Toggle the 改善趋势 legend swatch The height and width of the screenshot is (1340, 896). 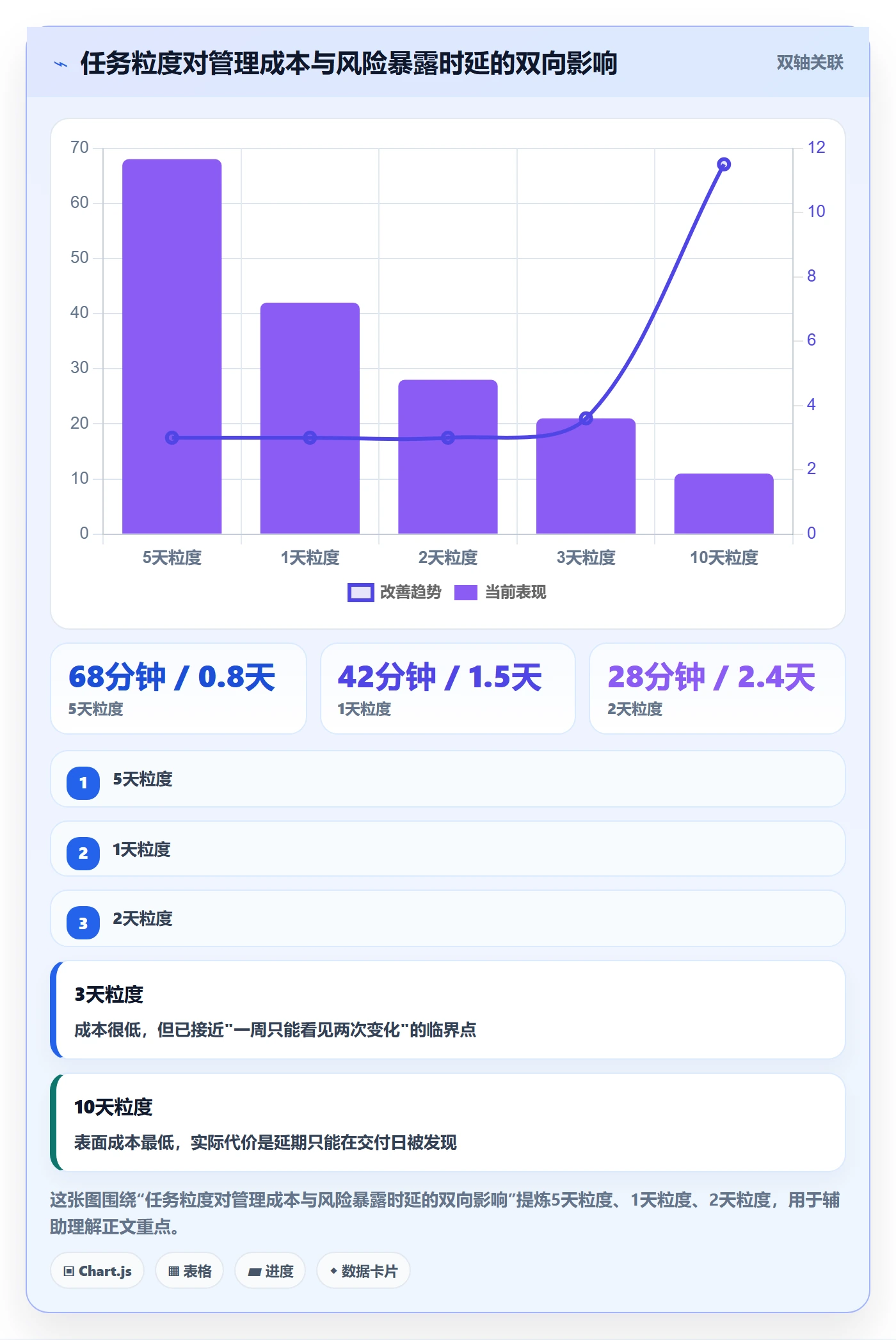coord(360,593)
